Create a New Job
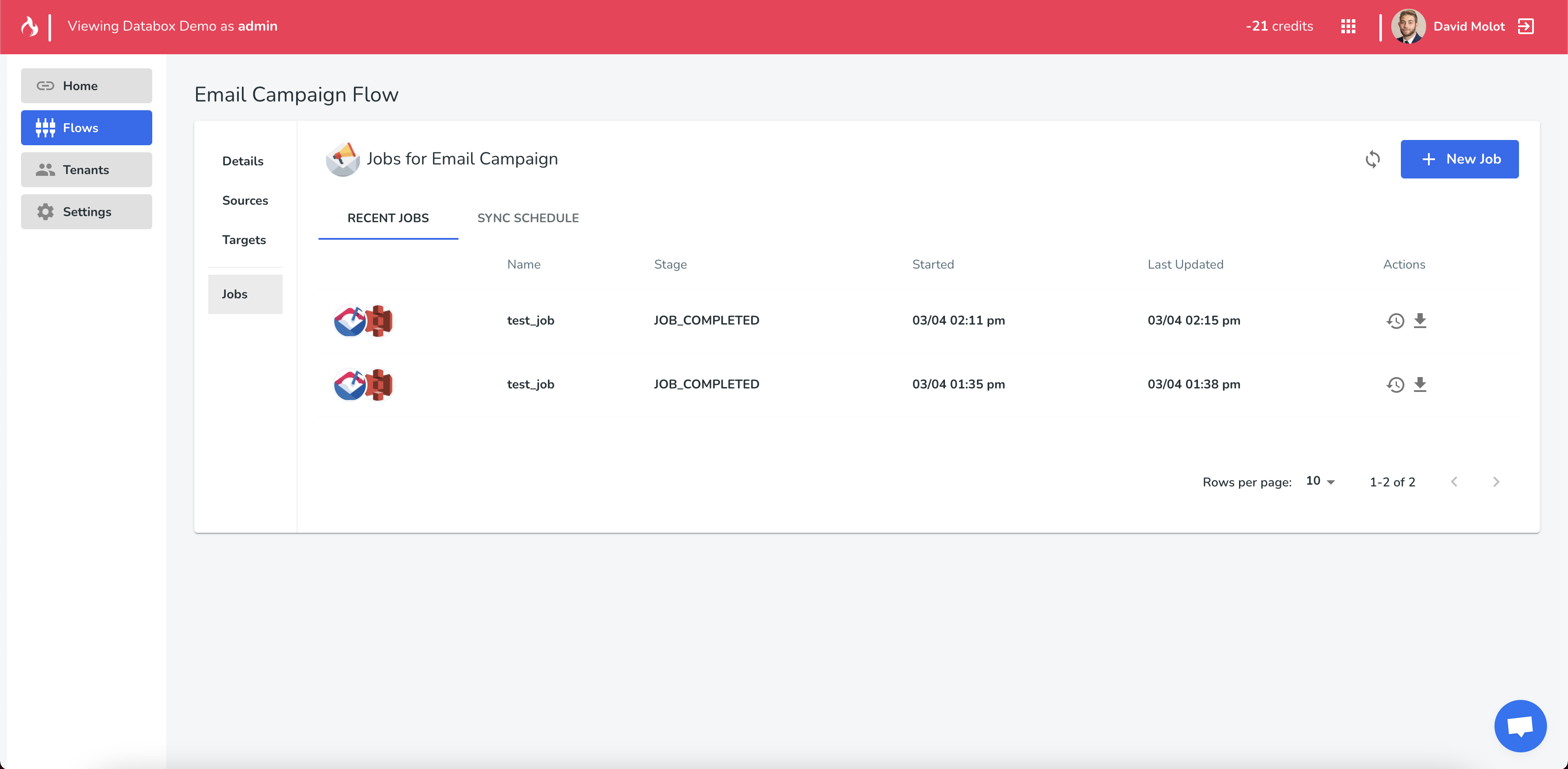The width and height of the screenshot is (1568, 769). click(1459, 159)
